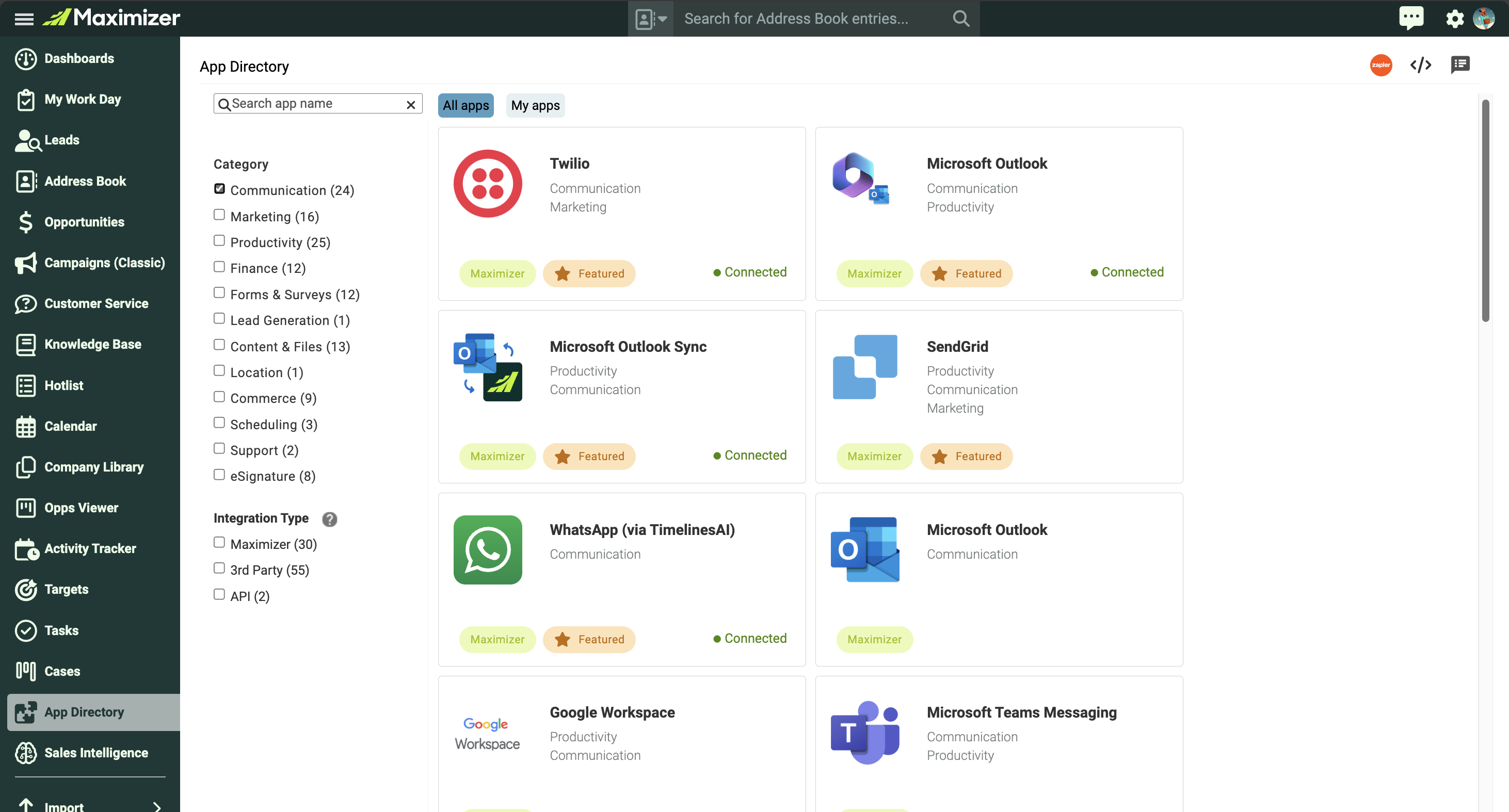Click the Opportunities dollar icon
1509x812 pixels.
(26, 222)
